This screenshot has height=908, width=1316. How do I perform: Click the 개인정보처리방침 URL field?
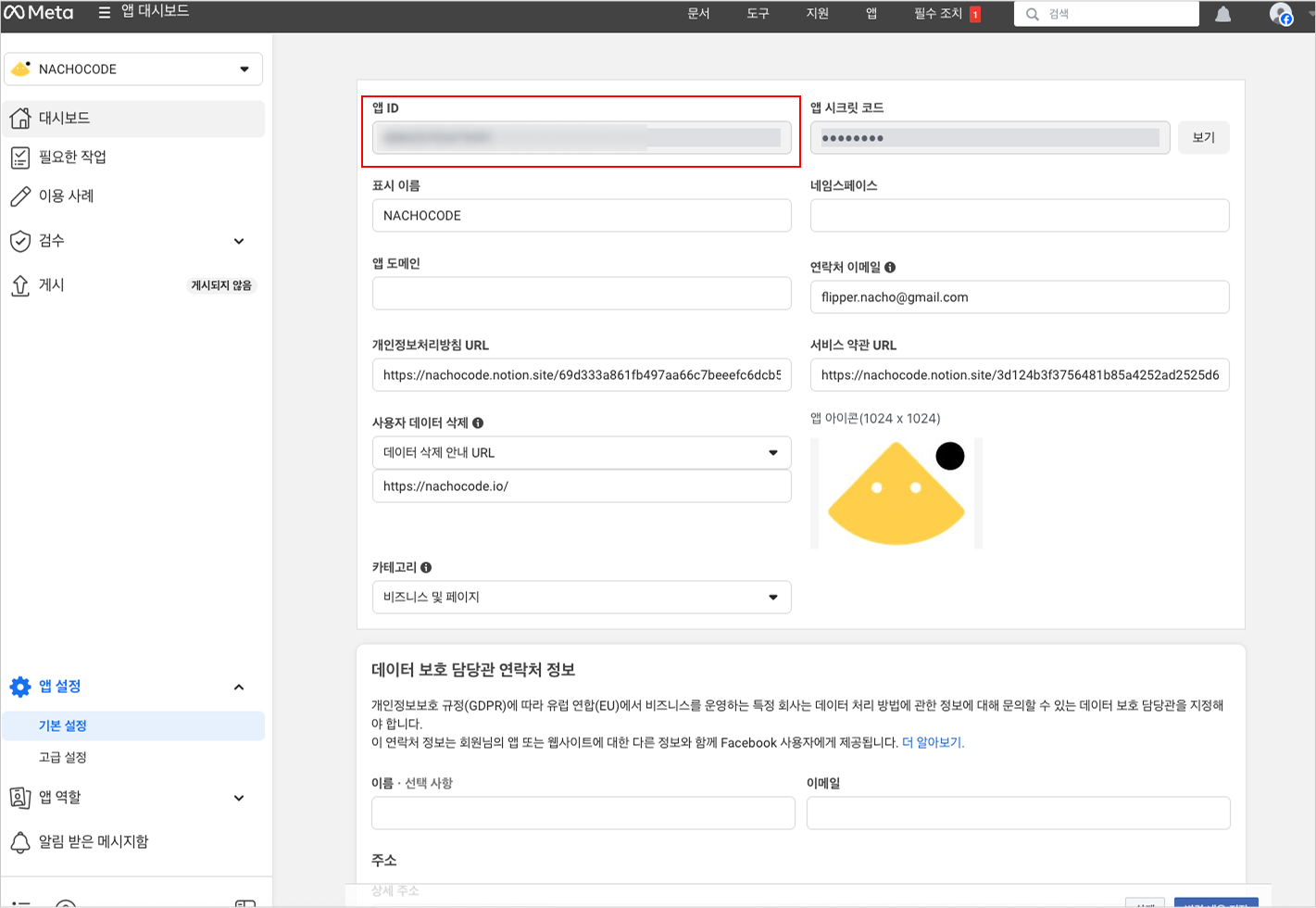click(582, 375)
